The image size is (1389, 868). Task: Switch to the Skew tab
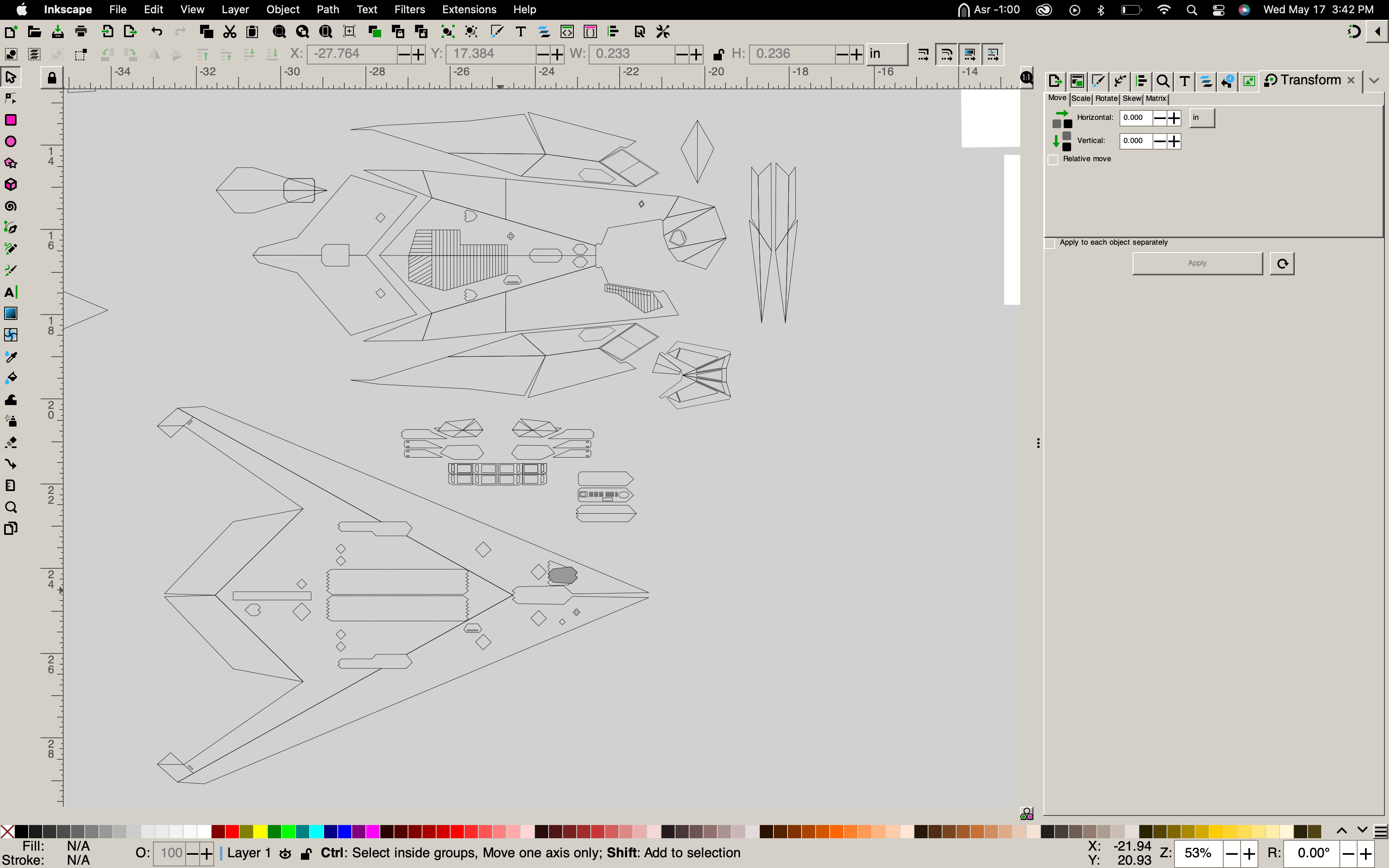pos(1132,99)
